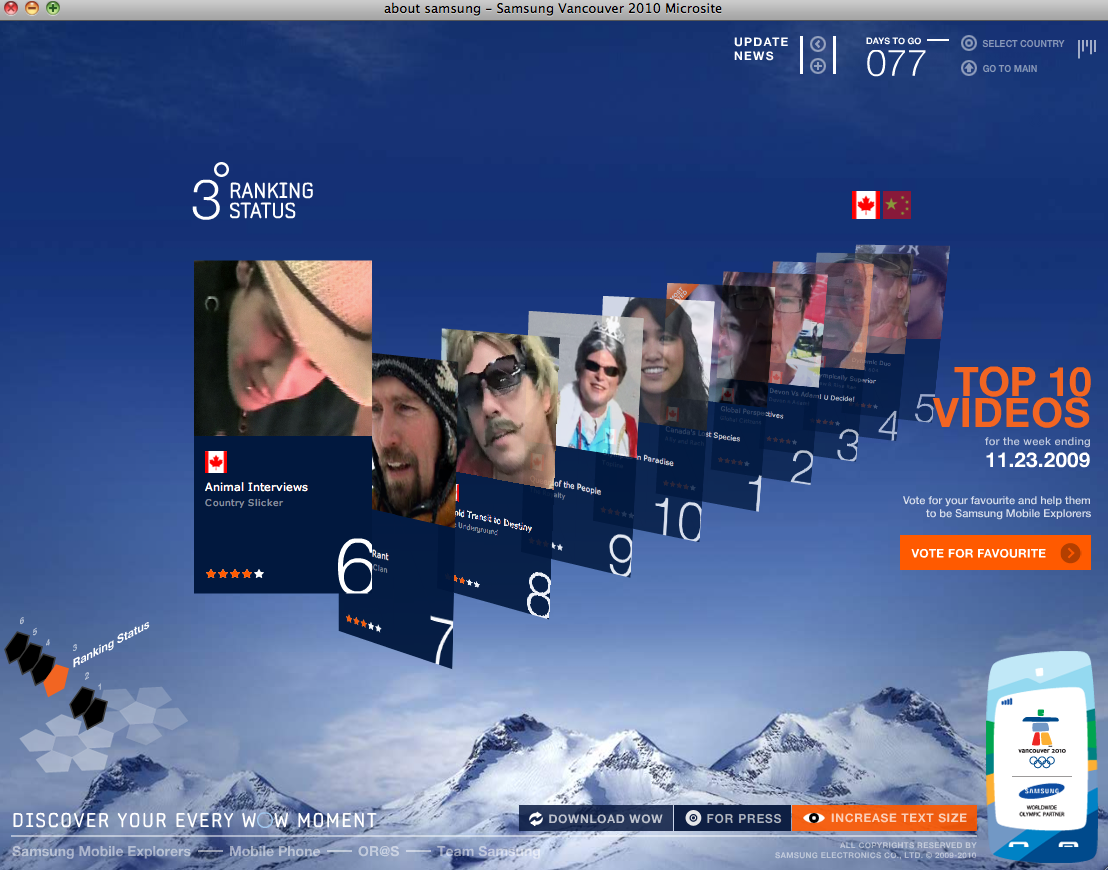
Task: Click the Select Country target icon
Action: pyautogui.click(x=969, y=43)
